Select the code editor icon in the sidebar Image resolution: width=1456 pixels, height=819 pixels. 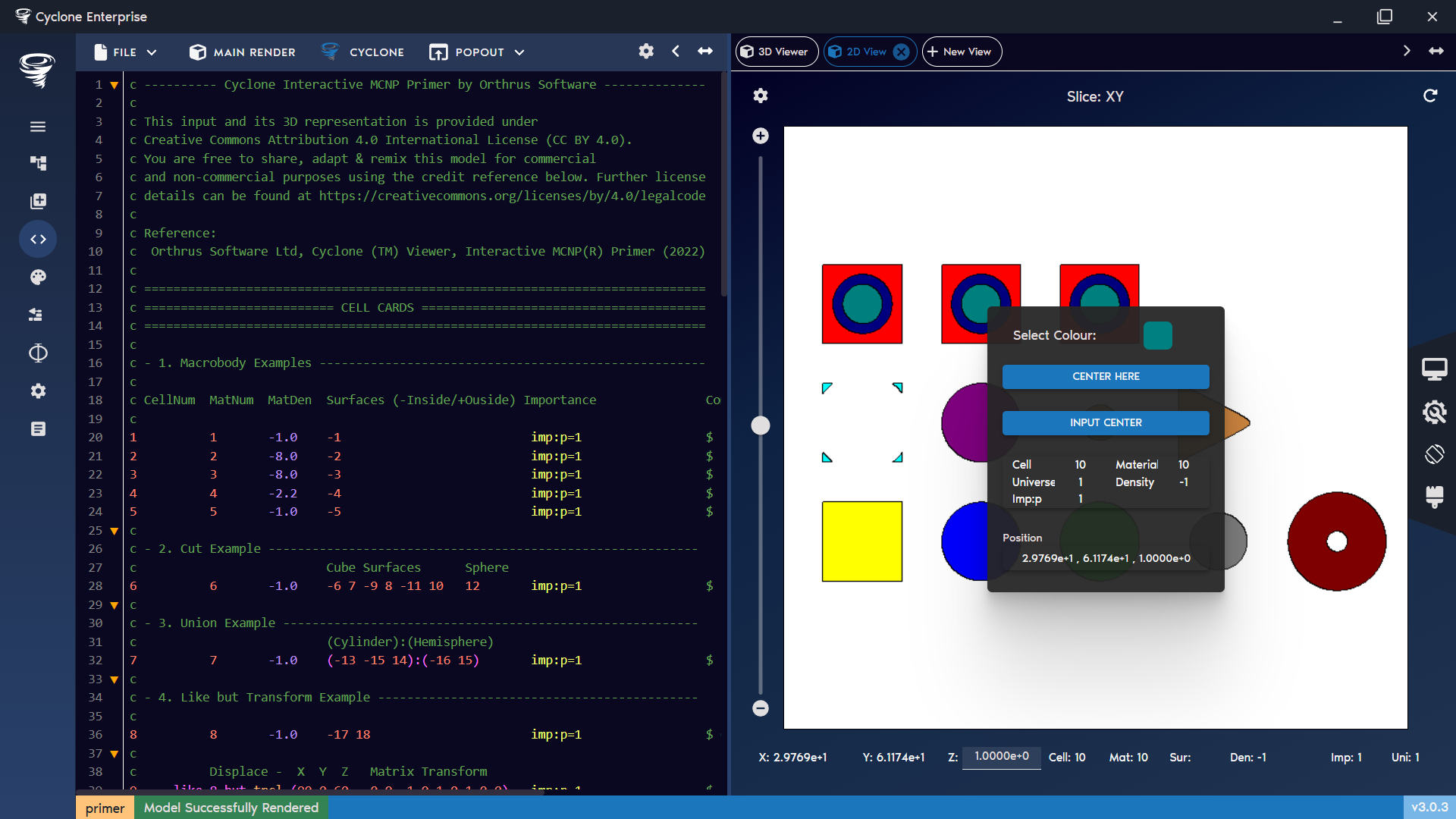pyautogui.click(x=38, y=239)
